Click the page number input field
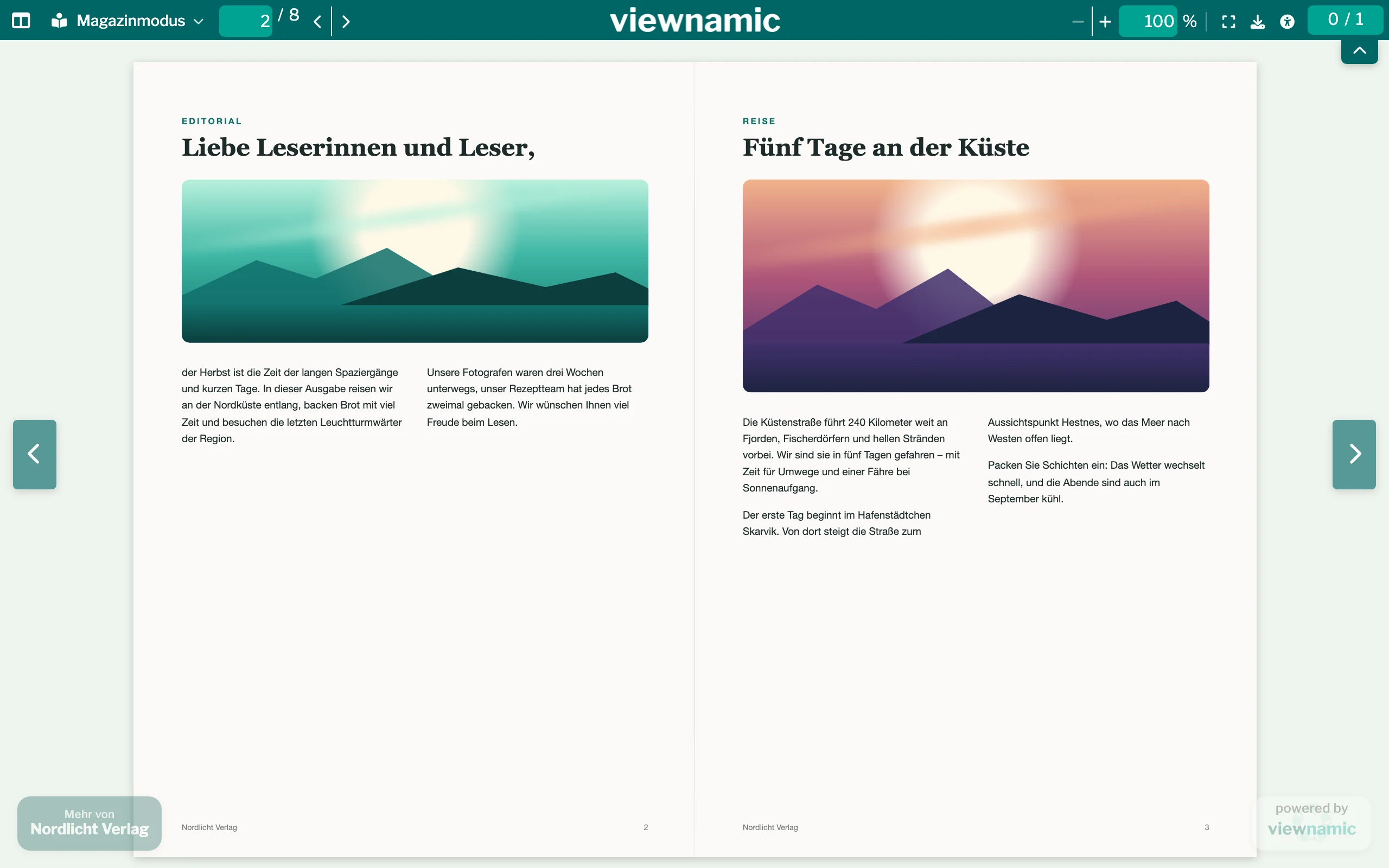The width and height of the screenshot is (1389, 868). pyautogui.click(x=246, y=21)
